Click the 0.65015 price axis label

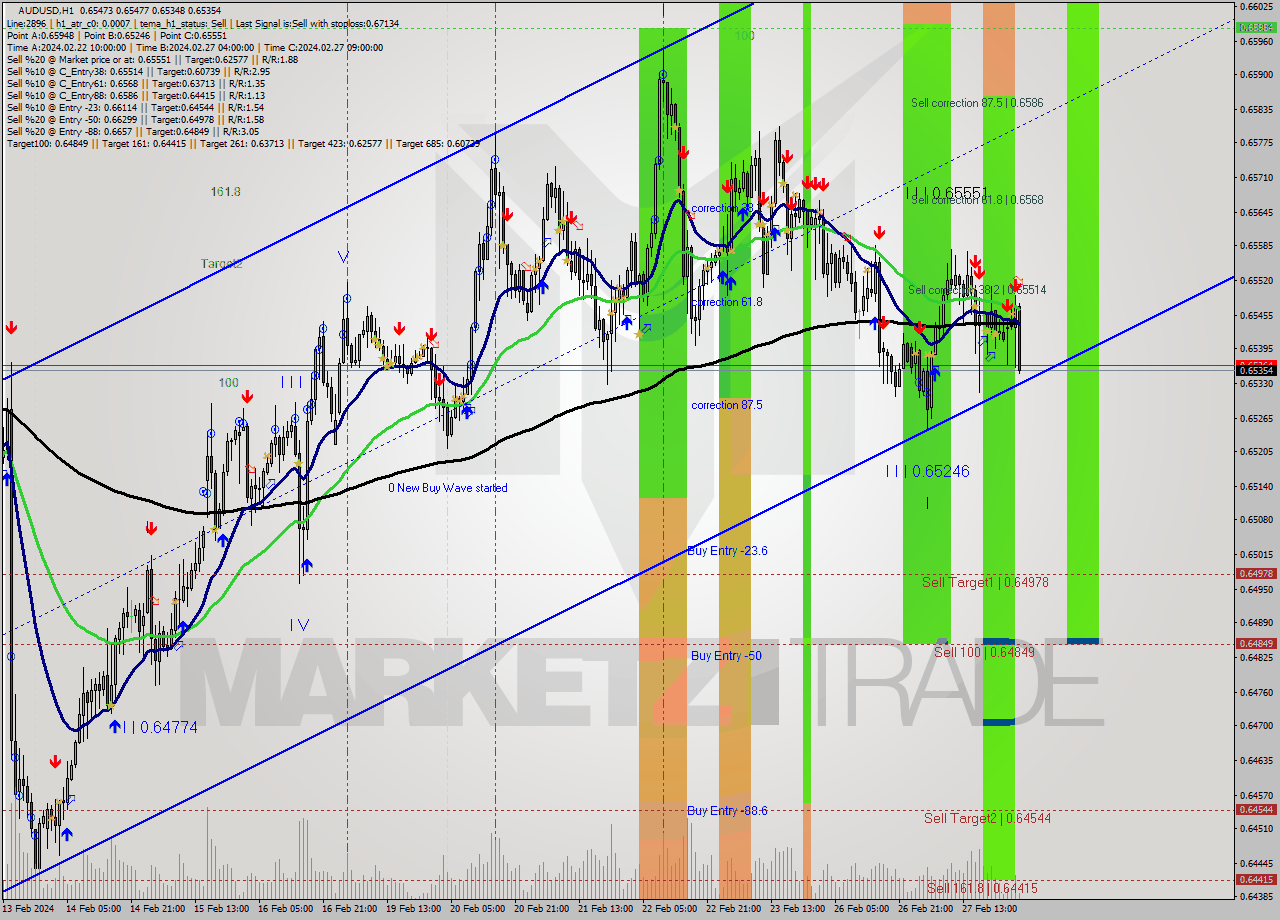(x=1257, y=555)
